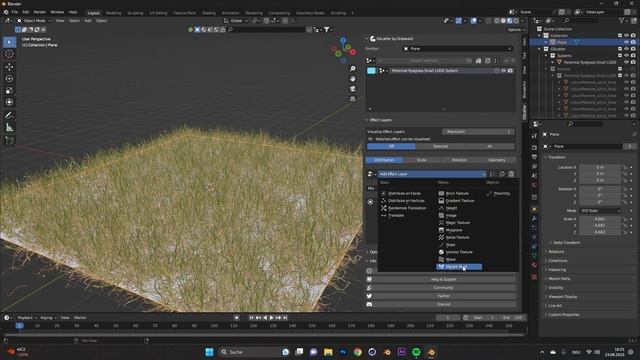640x360 pixels.
Task: Click the Discord icon
Action: [369, 304]
